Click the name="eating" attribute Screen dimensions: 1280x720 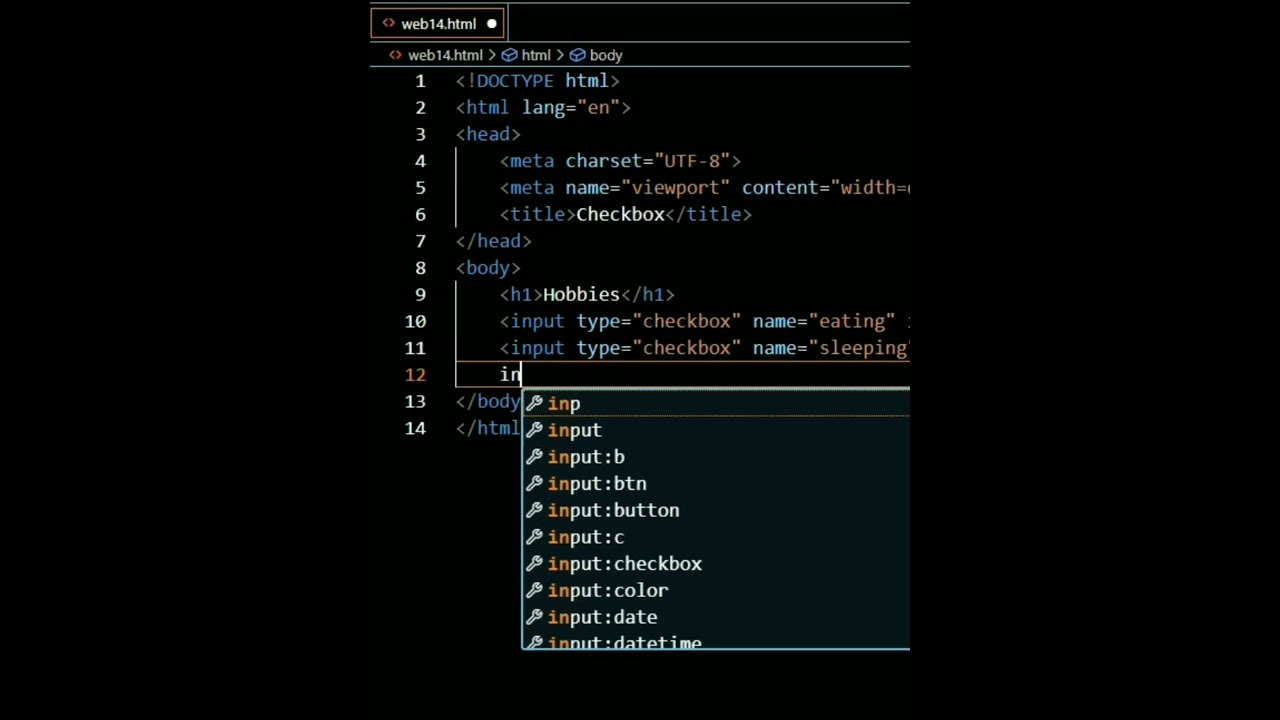click(x=824, y=321)
